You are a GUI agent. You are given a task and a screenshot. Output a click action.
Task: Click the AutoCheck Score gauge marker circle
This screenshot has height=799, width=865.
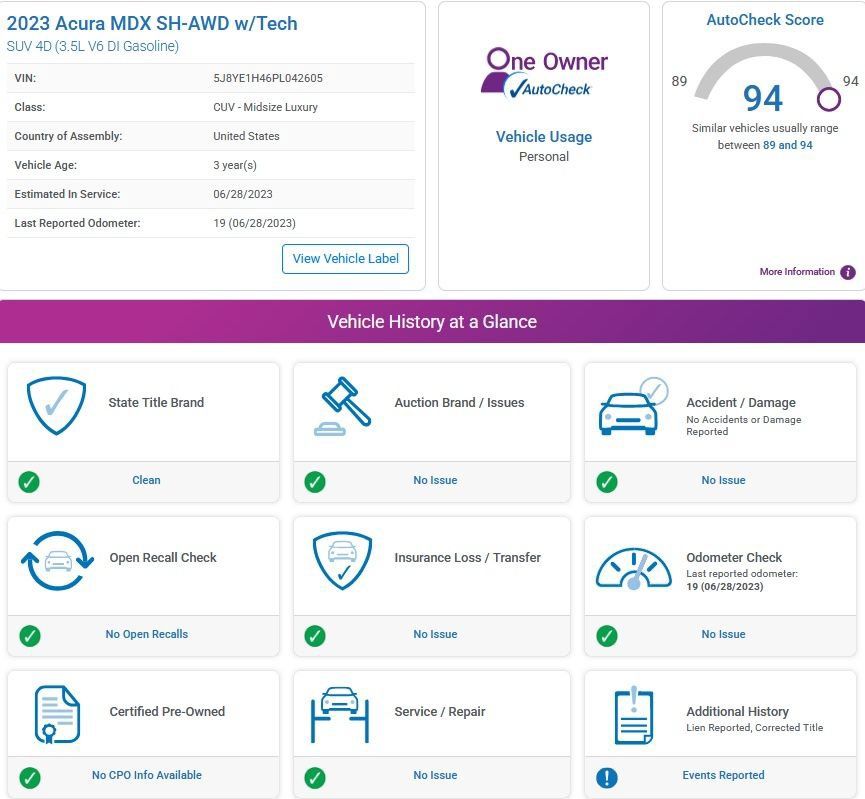click(829, 99)
